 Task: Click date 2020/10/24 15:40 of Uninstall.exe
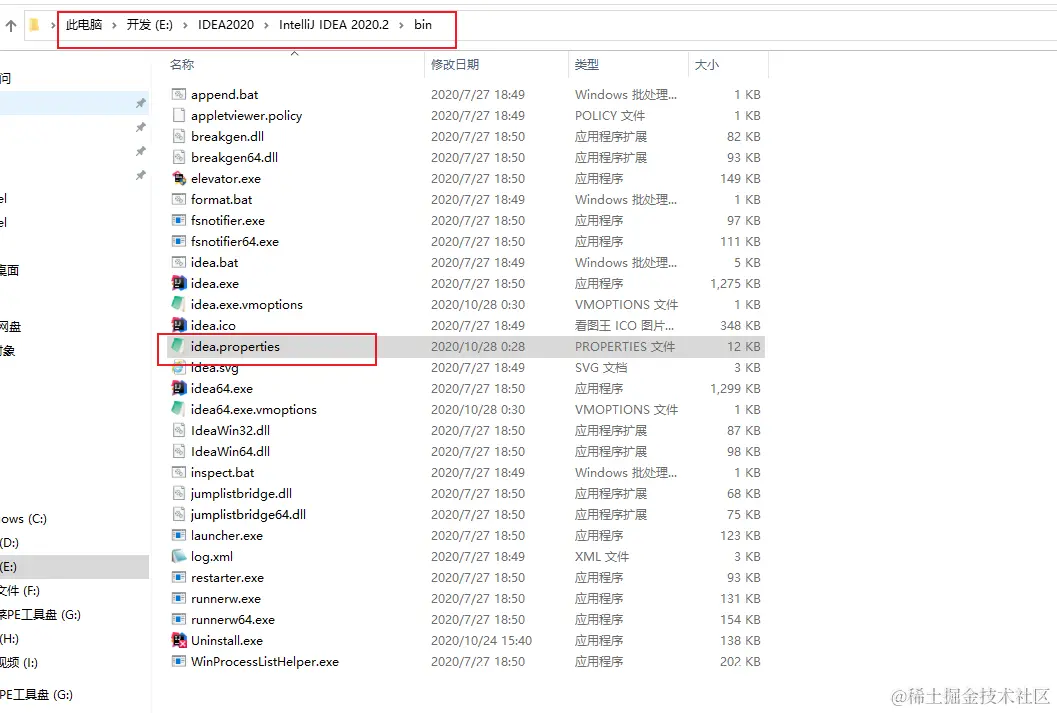[481, 640]
